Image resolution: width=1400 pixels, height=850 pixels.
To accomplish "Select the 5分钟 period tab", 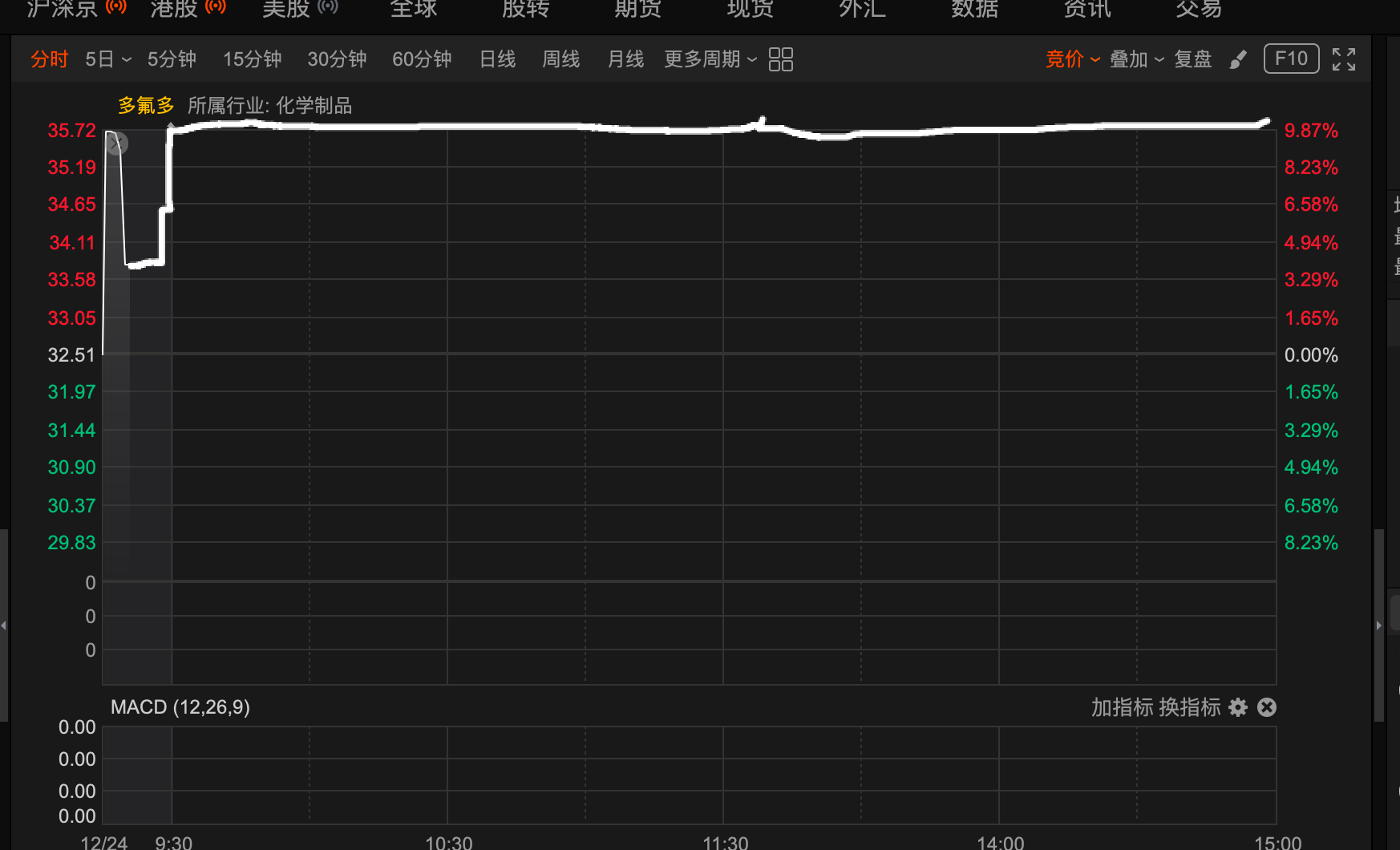I will (172, 59).
